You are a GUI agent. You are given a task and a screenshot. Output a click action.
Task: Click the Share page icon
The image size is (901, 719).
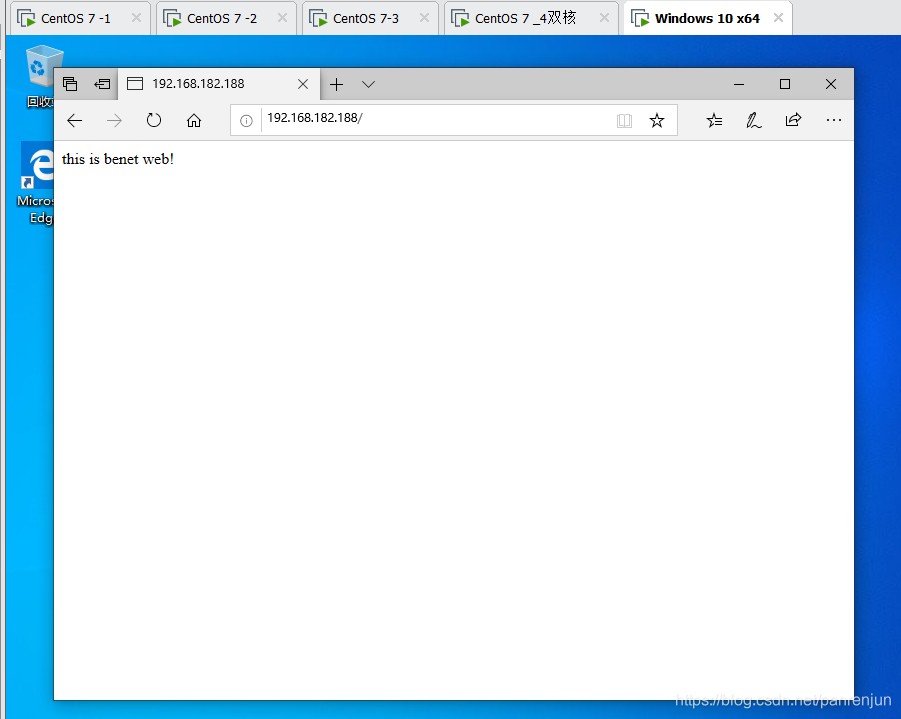(793, 120)
